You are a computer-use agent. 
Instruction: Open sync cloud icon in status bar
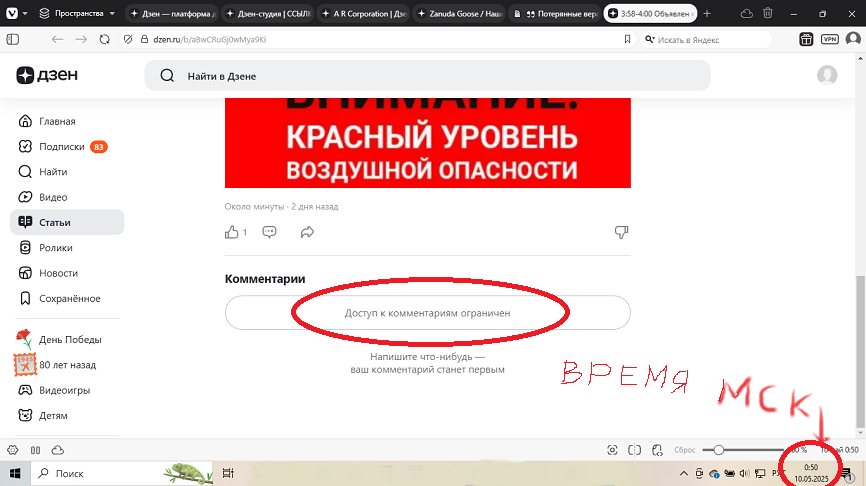tap(57, 450)
